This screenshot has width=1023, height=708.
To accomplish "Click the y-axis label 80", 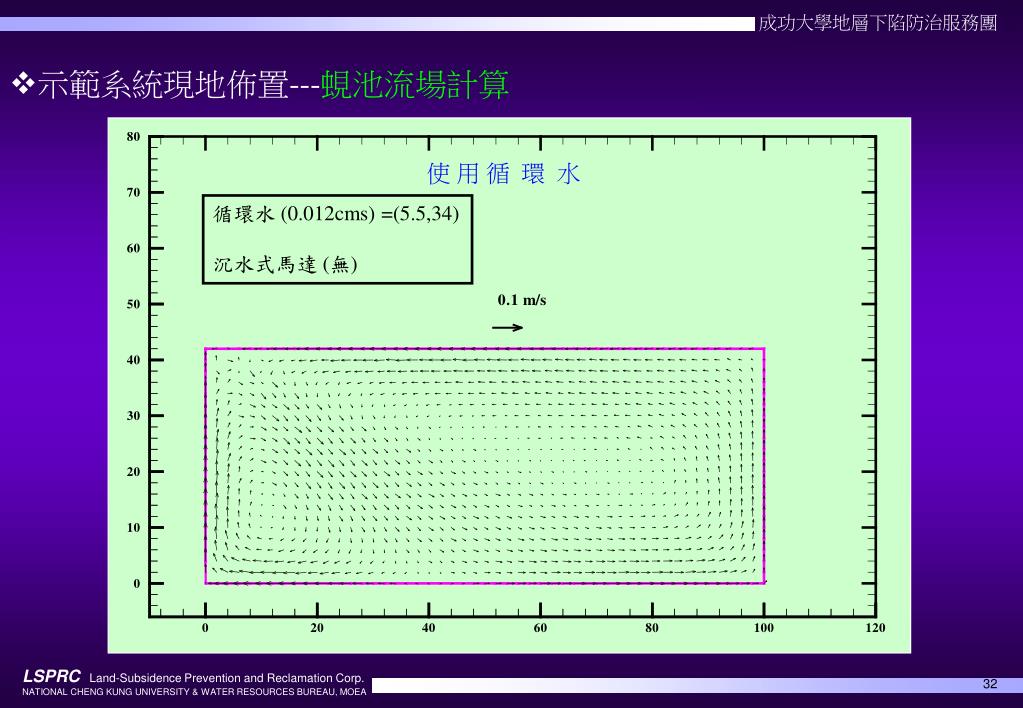I will coord(134,136).
